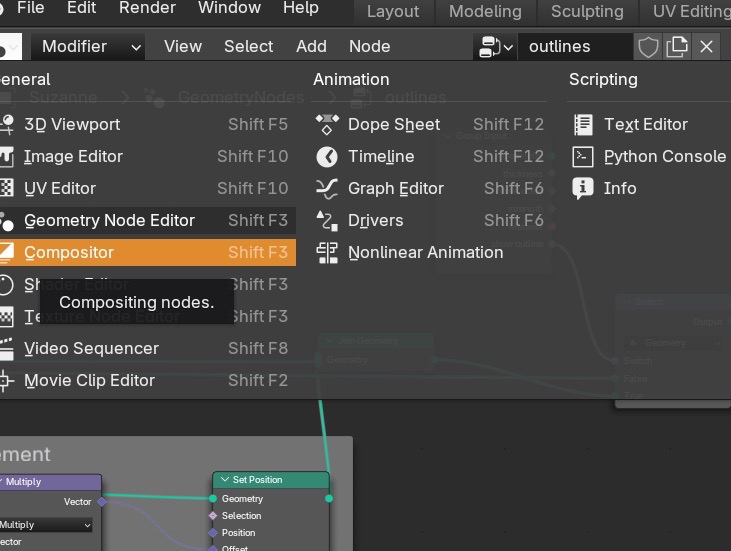Open the Node menu in header
Screen dimensions: 731x551
click(x=370, y=47)
